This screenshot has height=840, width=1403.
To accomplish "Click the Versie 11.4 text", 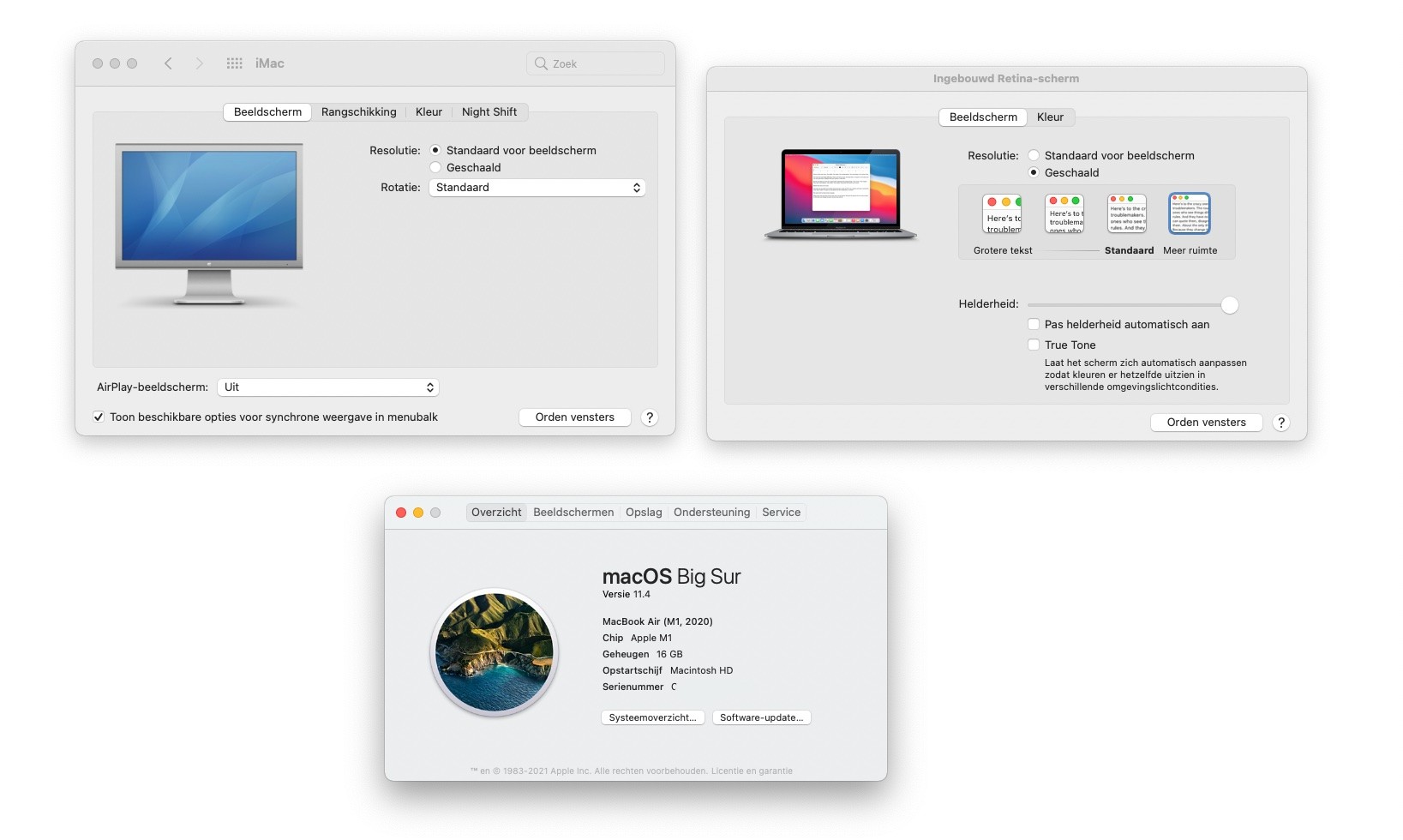I will (627, 594).
